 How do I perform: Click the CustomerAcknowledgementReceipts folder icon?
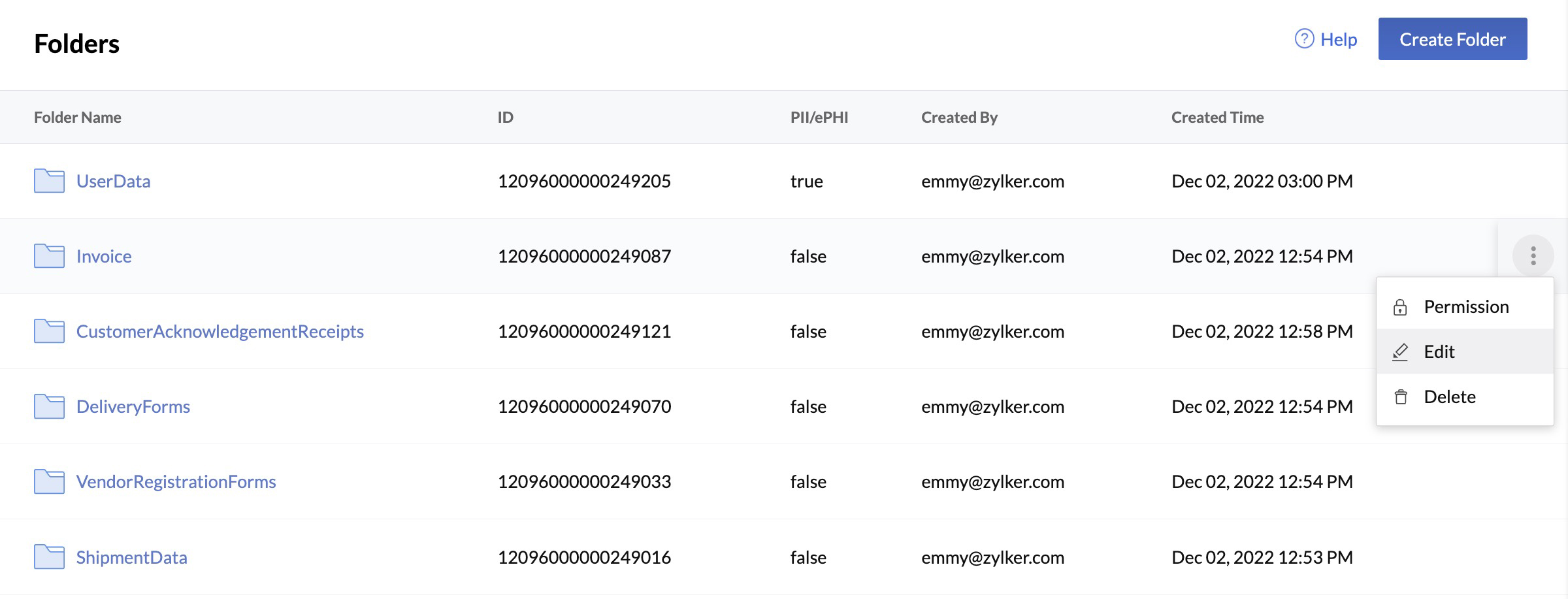[48, 331]
